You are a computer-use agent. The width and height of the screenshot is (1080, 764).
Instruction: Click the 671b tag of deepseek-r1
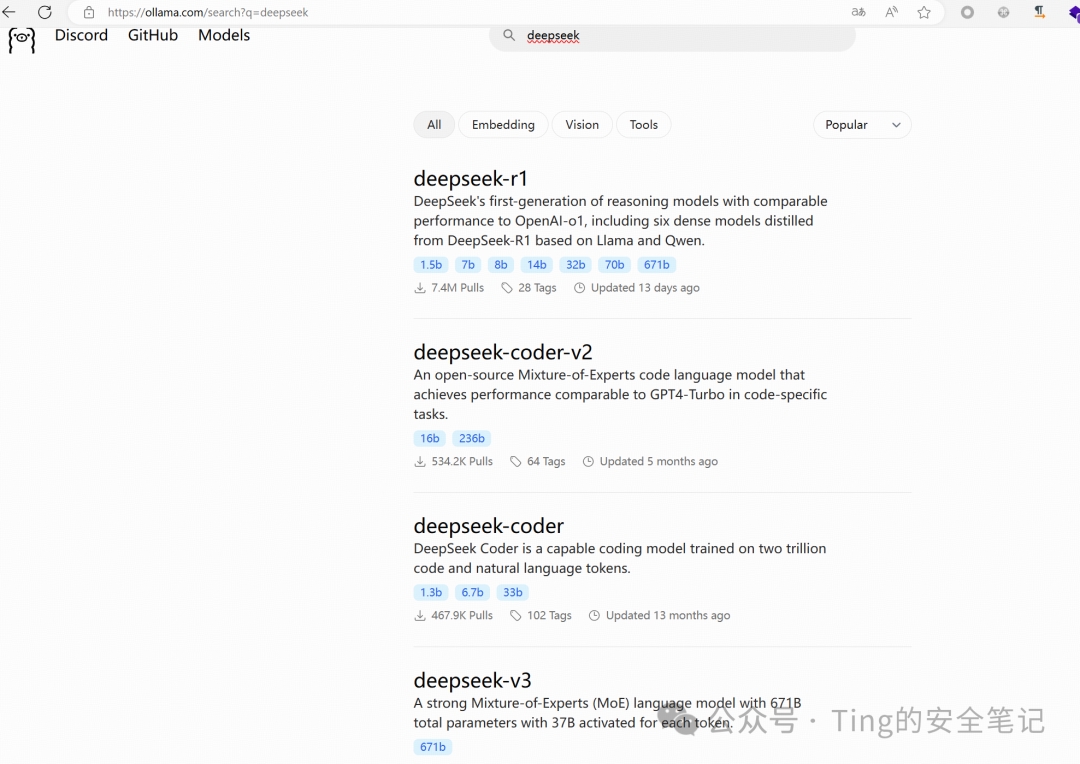tap(656, 265)
